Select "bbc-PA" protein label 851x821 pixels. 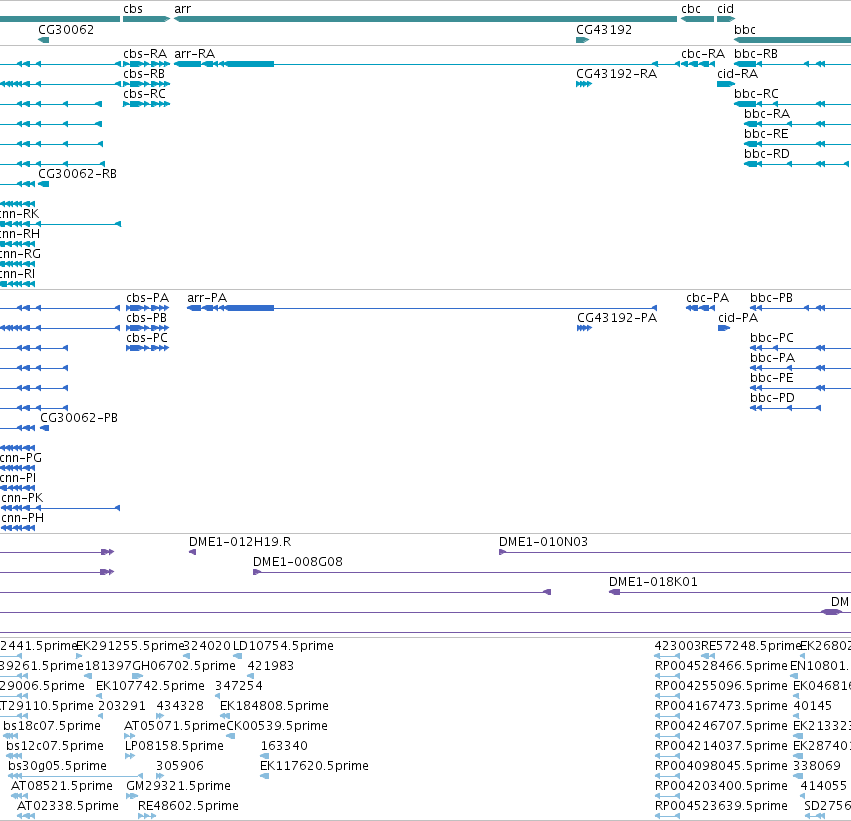773,359
